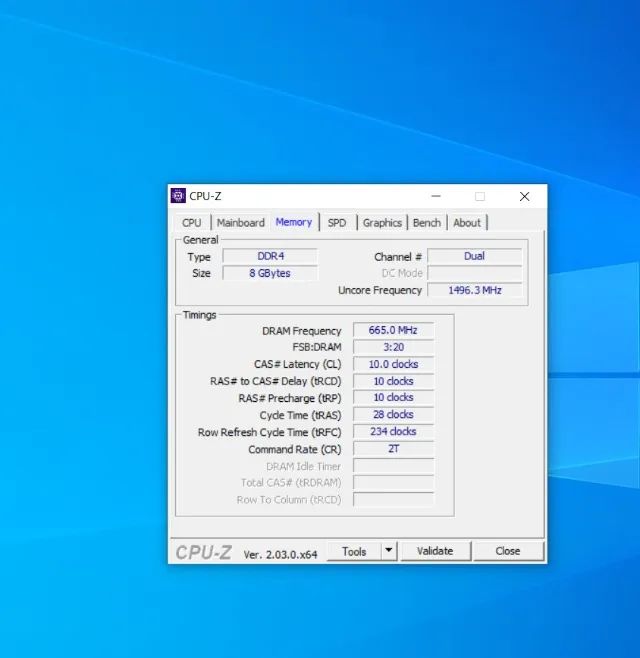640x658 pixels.
Task: Click the Cycle Time value 28 clocks
Action: pyautogui.click(x=393, y=415)
